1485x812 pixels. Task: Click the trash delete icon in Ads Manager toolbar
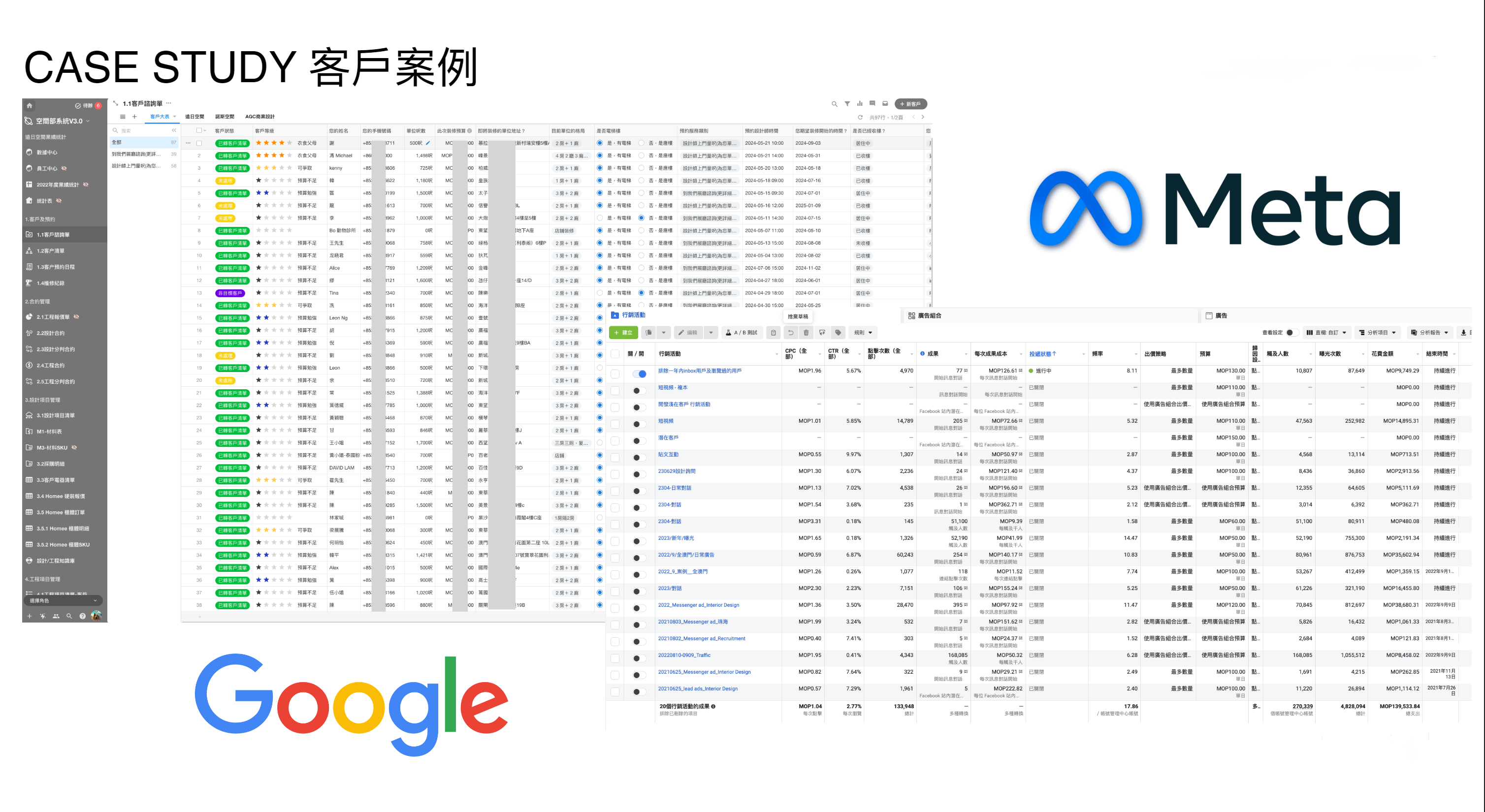click(807, 333)
